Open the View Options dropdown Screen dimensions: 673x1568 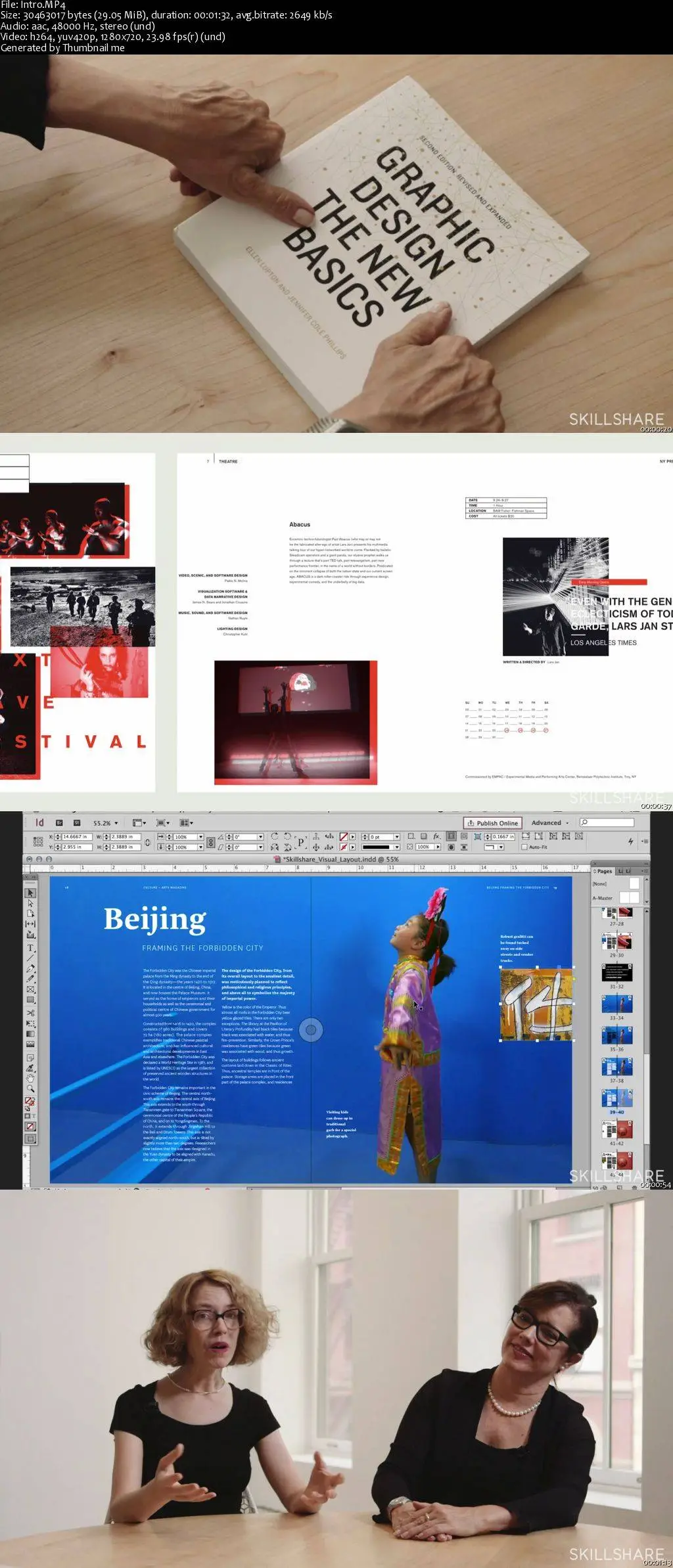[x=139, y=822]
